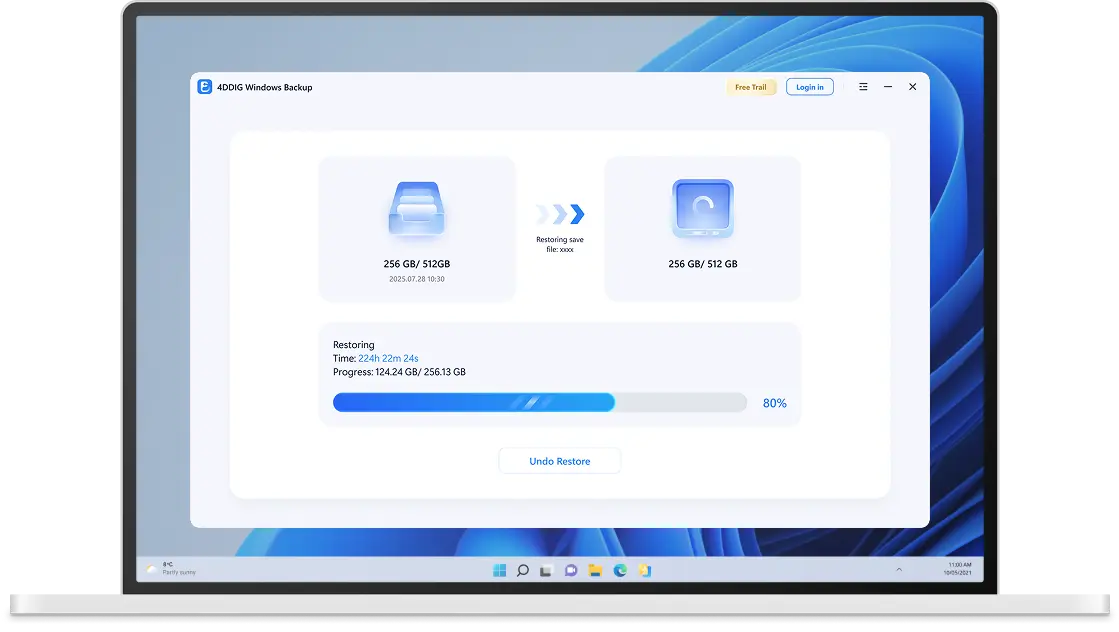
Task: Open the hamburger menu in title bar
Action: [x=863, y=87]
